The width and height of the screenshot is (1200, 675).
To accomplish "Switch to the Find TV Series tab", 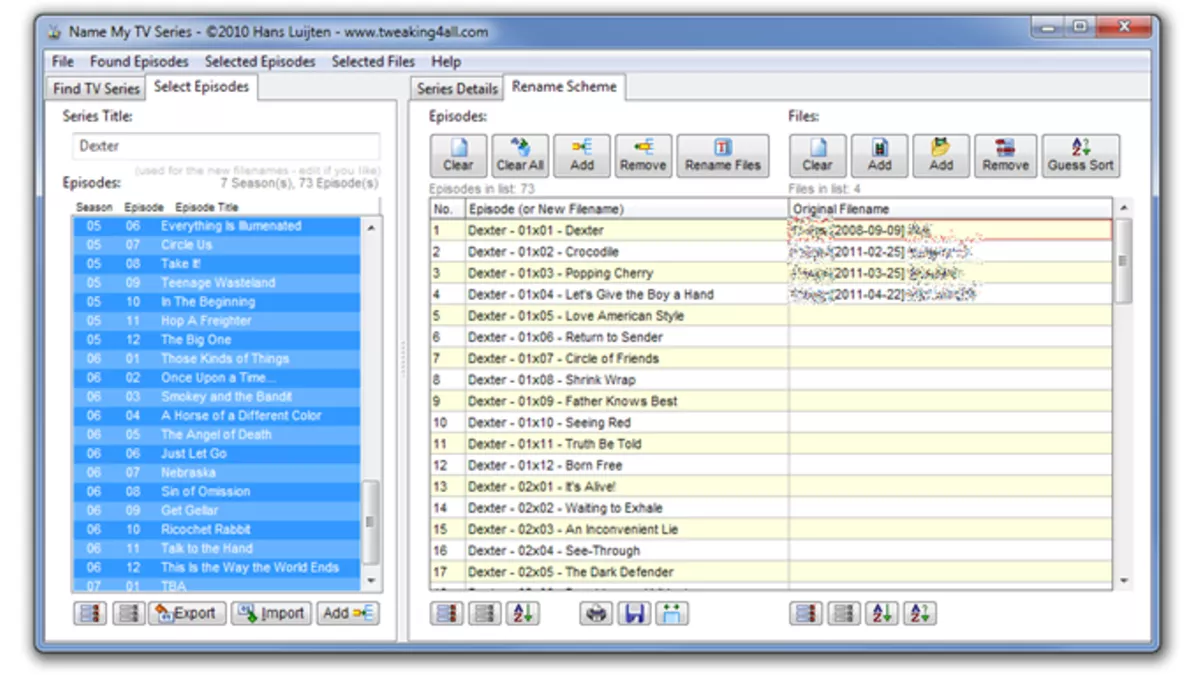I will 96,88.
